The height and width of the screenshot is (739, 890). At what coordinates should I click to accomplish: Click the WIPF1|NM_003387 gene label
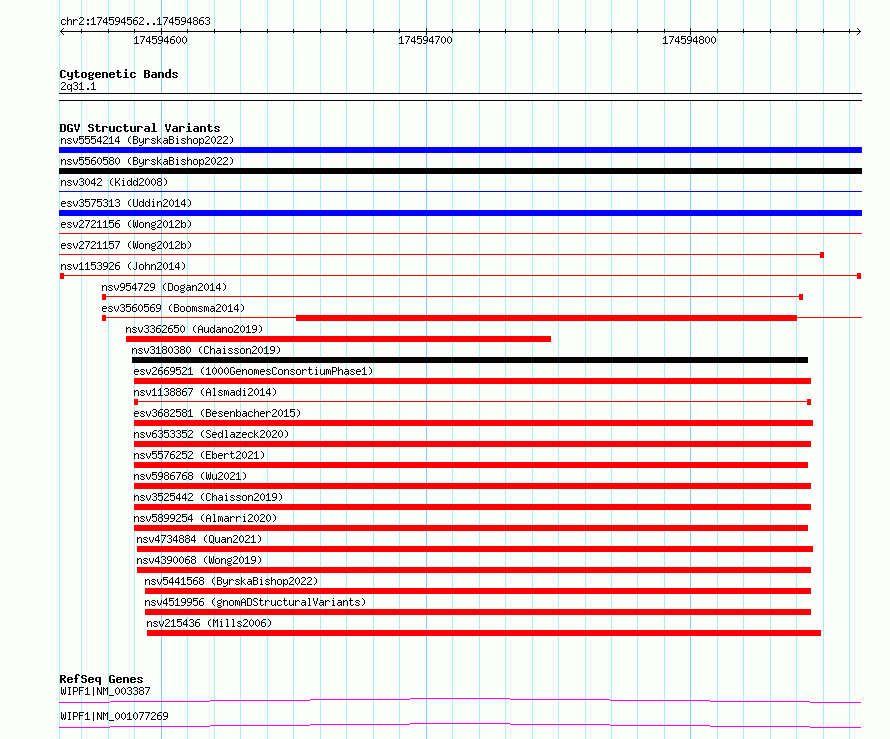pyautogui.click(x=105, y=691)
